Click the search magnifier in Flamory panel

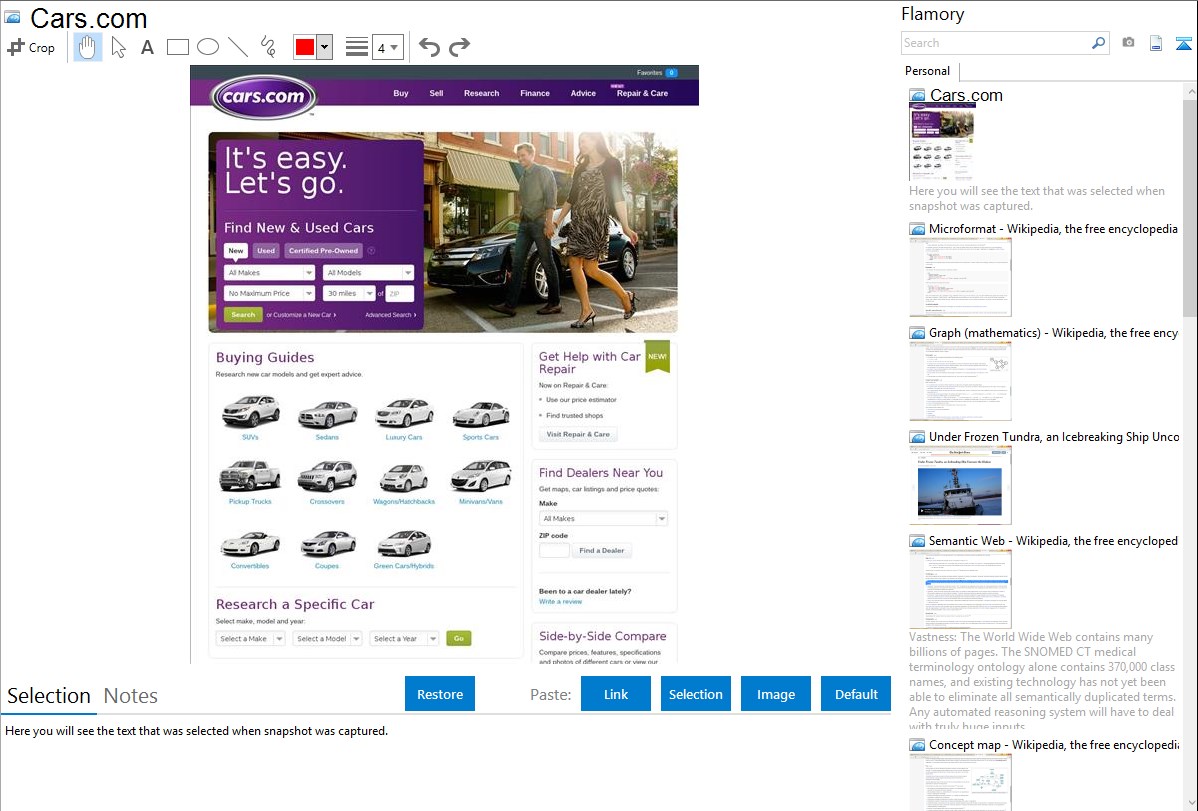pyautogui.click(x=1098, y=43)
